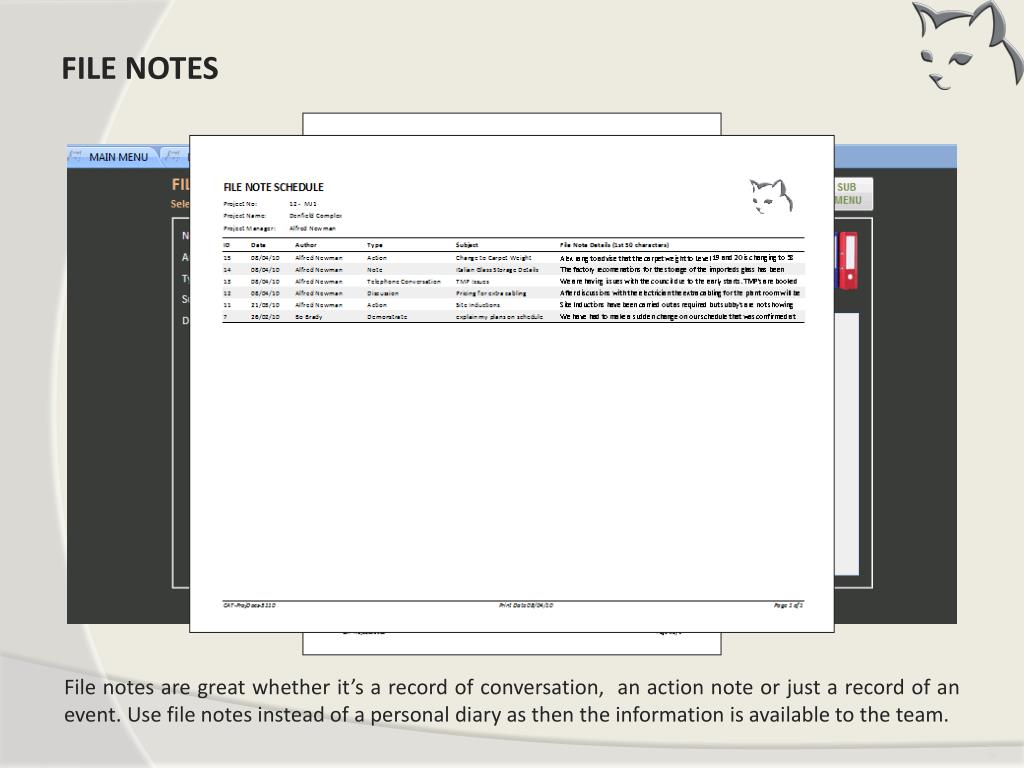Click the 'File Note Details' column header
Image resolution: width=1024 pixels, height=768 pixels.
point(614,245)
